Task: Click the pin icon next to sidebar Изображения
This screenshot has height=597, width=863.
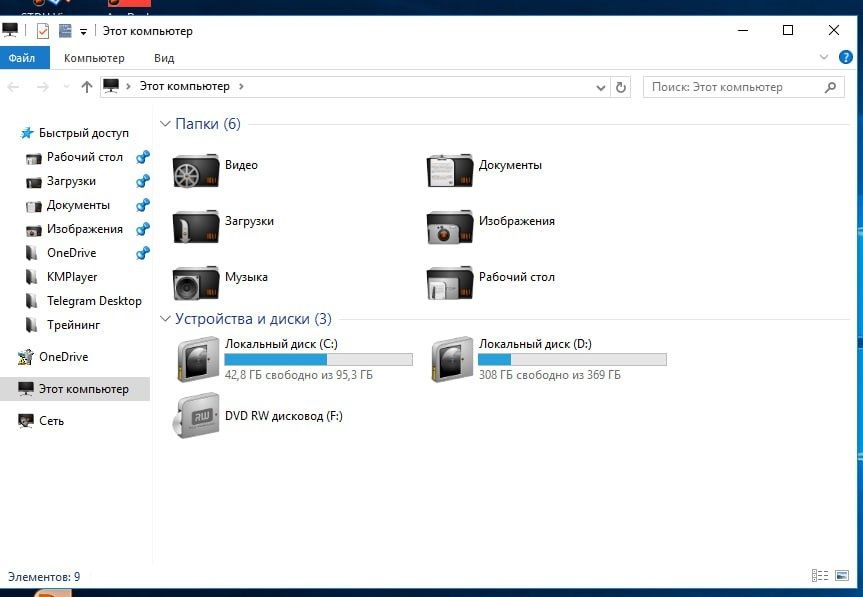Action: (143, 229)
